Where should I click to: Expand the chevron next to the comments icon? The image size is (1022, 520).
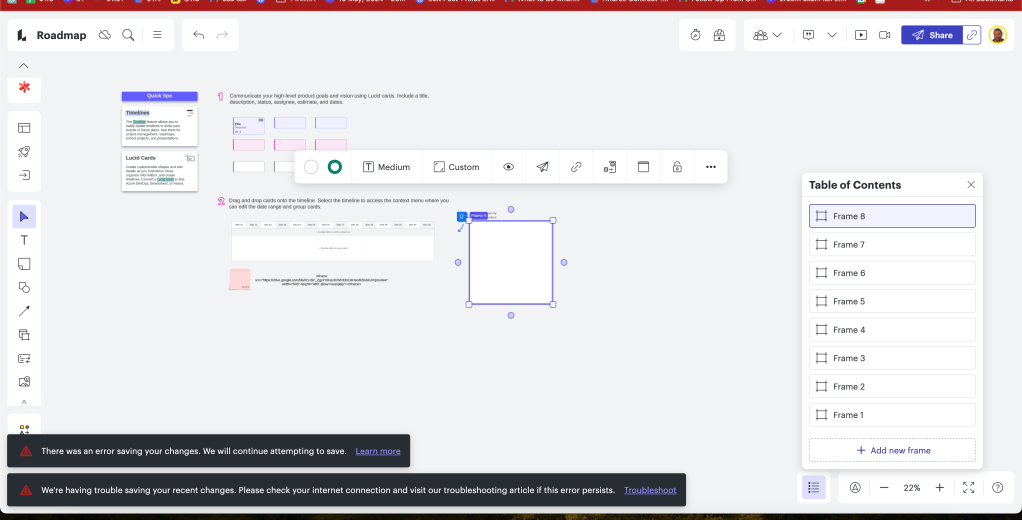click(832, 35)
